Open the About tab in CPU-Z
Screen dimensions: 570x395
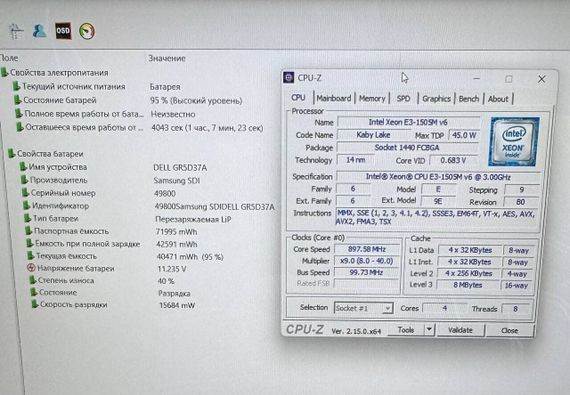tap(498, 99)
